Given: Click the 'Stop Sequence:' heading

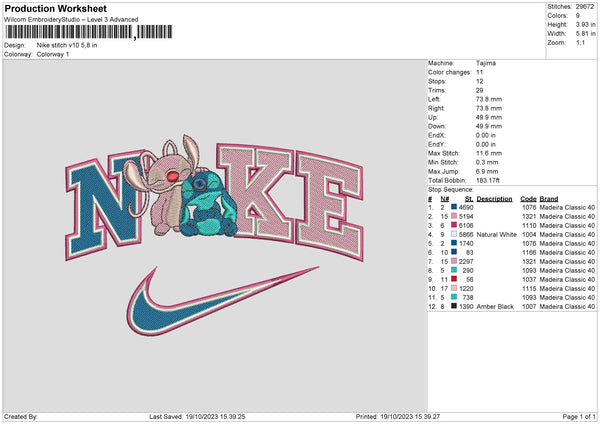Looking at the screenshot, I should (x=451, y=190).
